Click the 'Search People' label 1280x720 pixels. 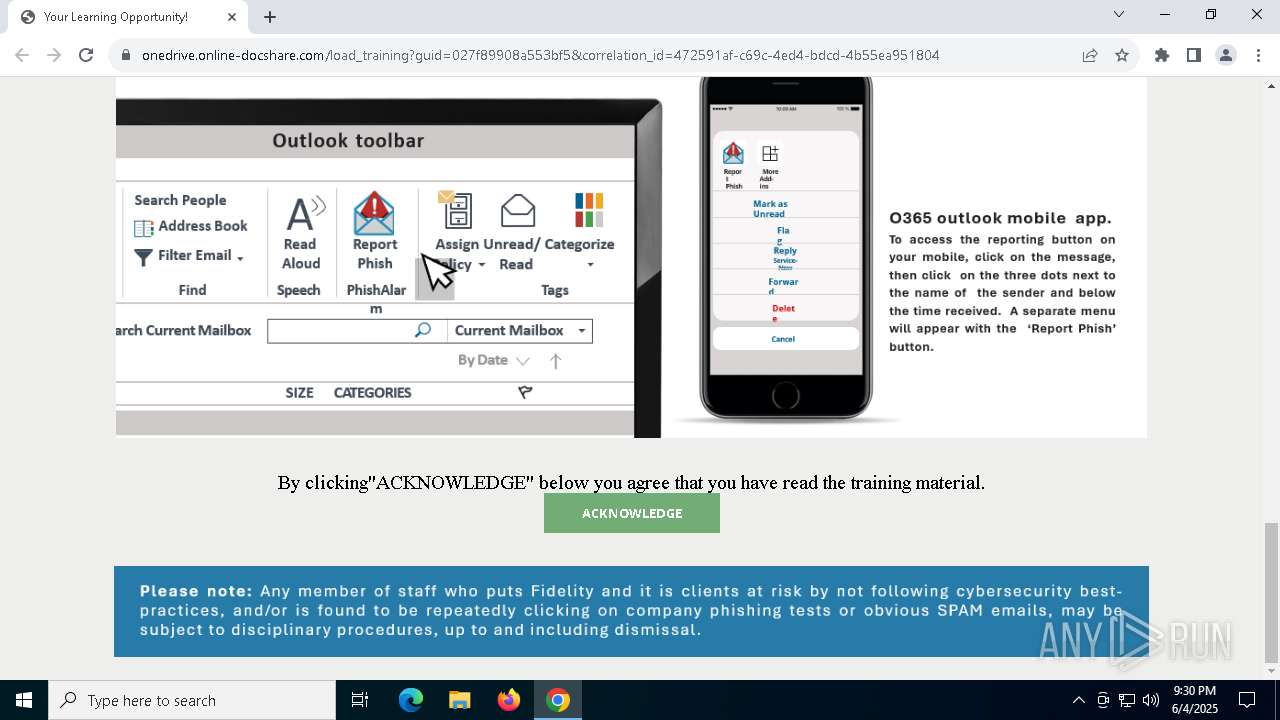tap(180, 200)
